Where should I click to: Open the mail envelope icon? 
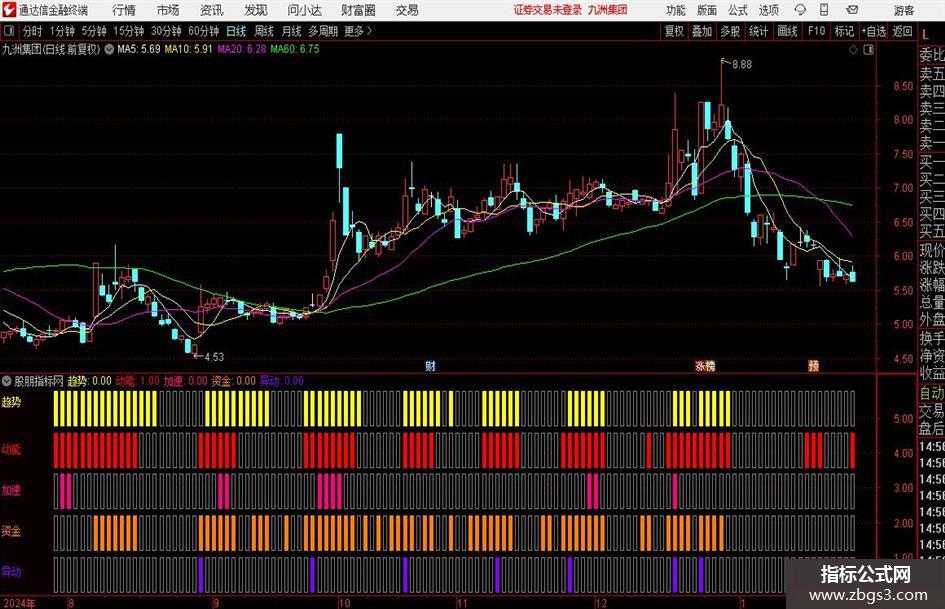[x=852, y=10]
